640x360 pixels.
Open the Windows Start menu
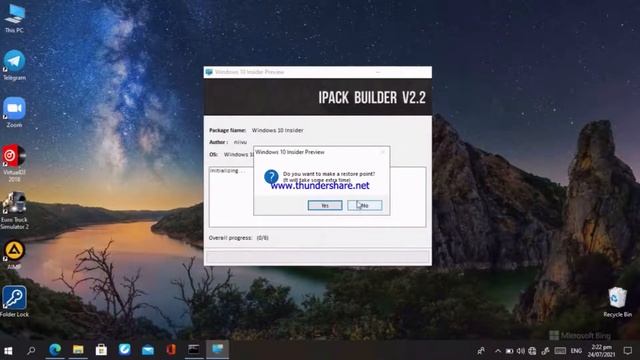click(8, 350)
